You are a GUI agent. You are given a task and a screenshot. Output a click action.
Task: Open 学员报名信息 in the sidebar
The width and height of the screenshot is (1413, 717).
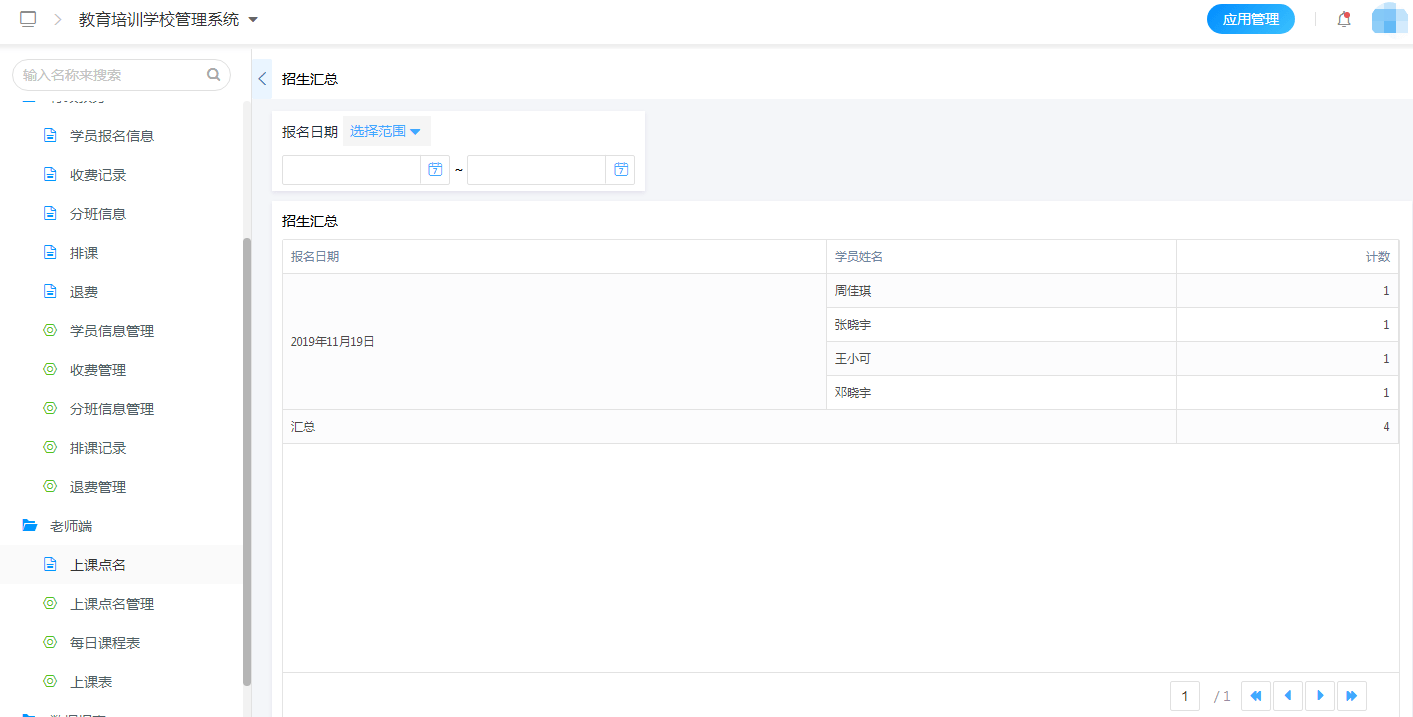(112, 136)
